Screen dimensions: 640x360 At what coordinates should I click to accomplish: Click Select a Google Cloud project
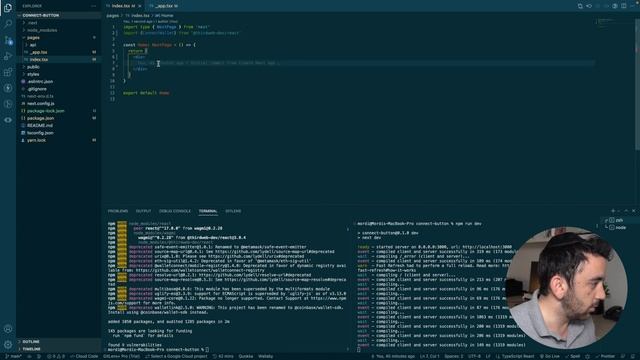coord(176,356)
